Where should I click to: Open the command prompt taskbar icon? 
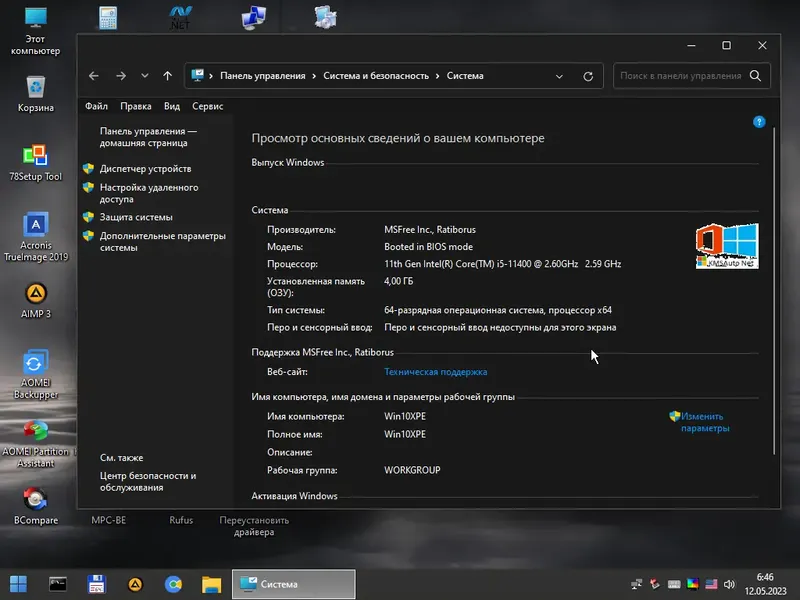tap(58, 584)
